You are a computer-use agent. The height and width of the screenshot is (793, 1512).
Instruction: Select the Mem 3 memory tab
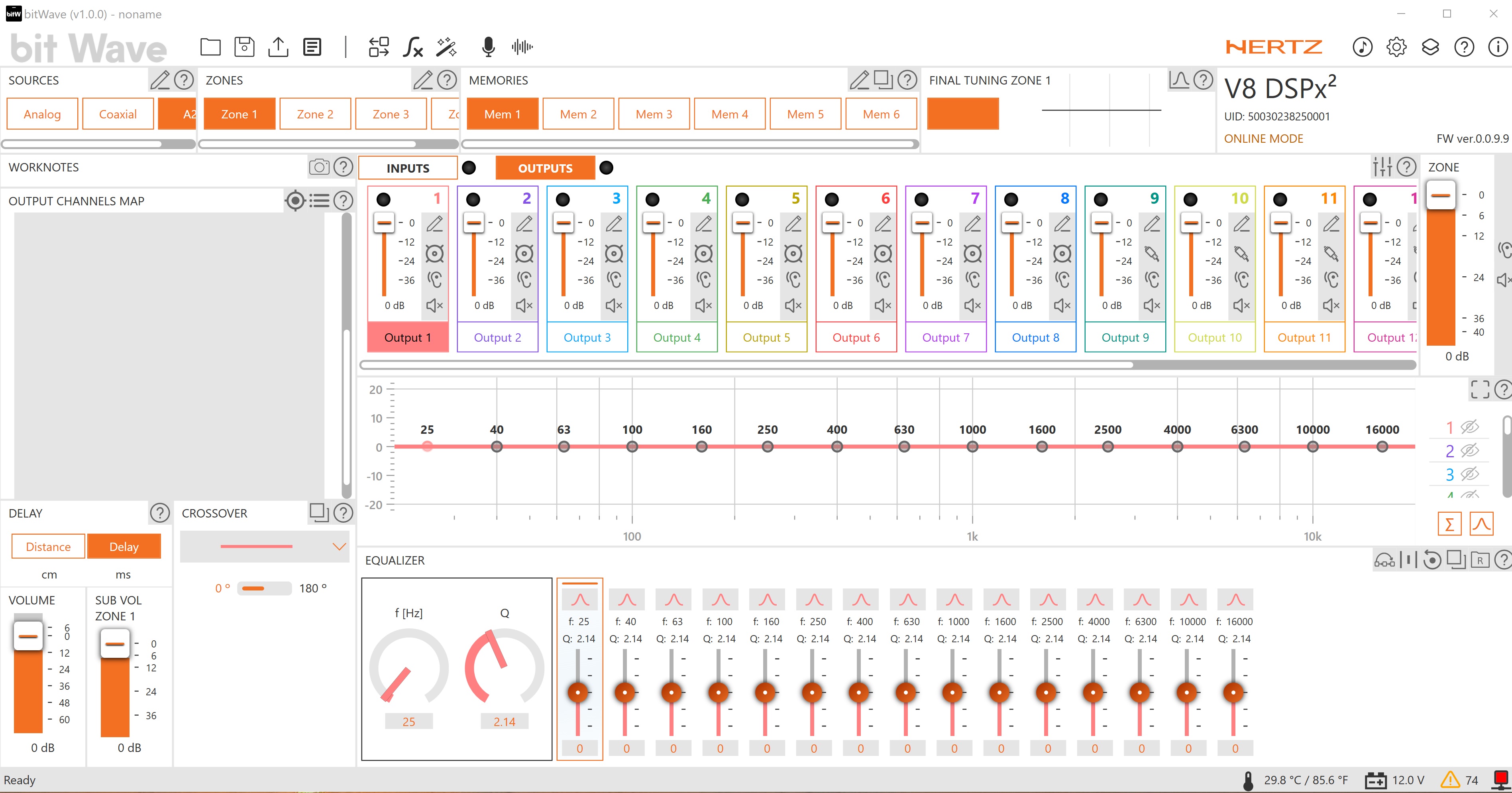click(653, 114)
